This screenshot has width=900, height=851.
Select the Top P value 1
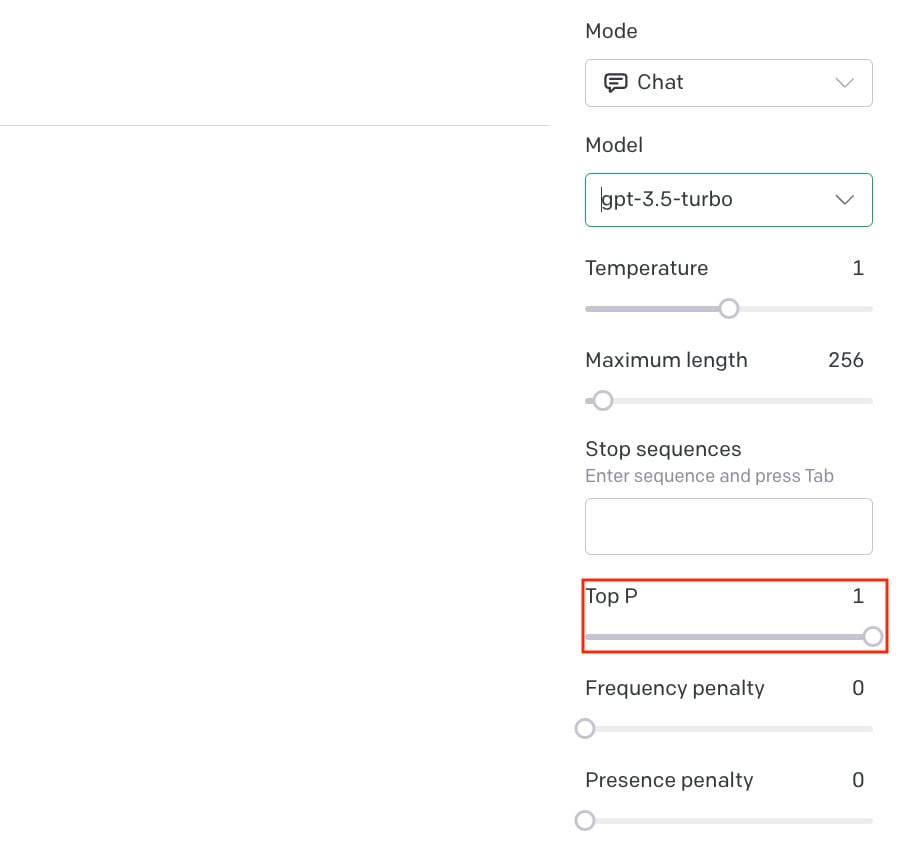click(858, 596)
